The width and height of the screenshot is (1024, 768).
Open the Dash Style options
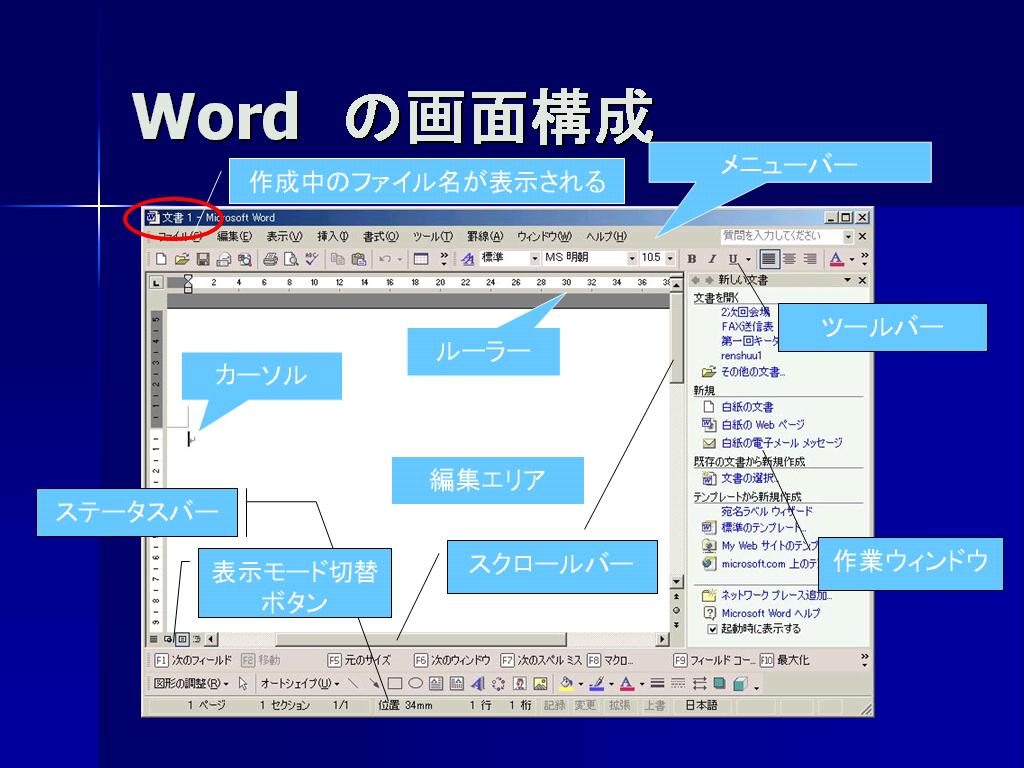point(679,684)
